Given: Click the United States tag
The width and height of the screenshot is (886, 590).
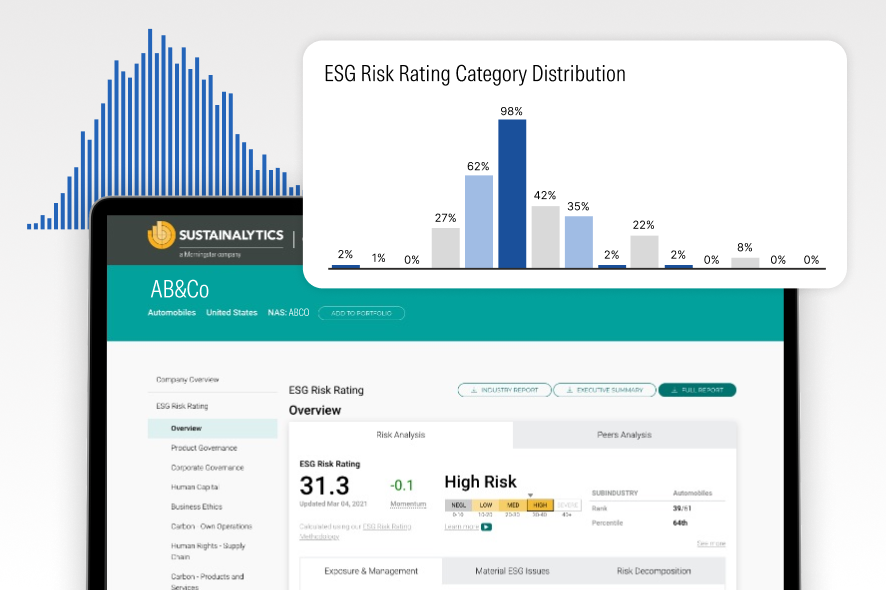Looking at the screenshot, I should click(232, 313).
